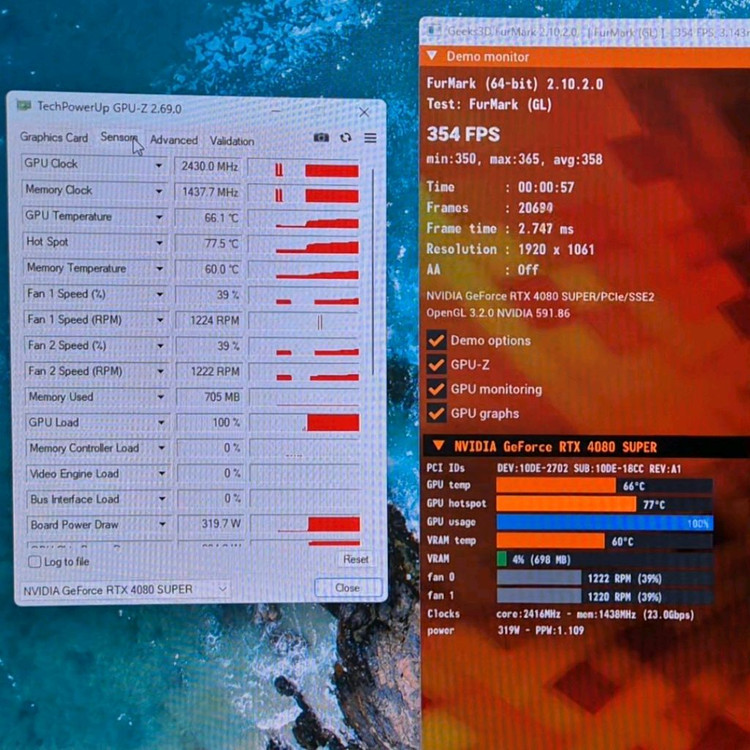The width and height of the screenshot is (750, 750).
Task: Click the fan 0 1222 RPM bar
Action: (605, 578)
